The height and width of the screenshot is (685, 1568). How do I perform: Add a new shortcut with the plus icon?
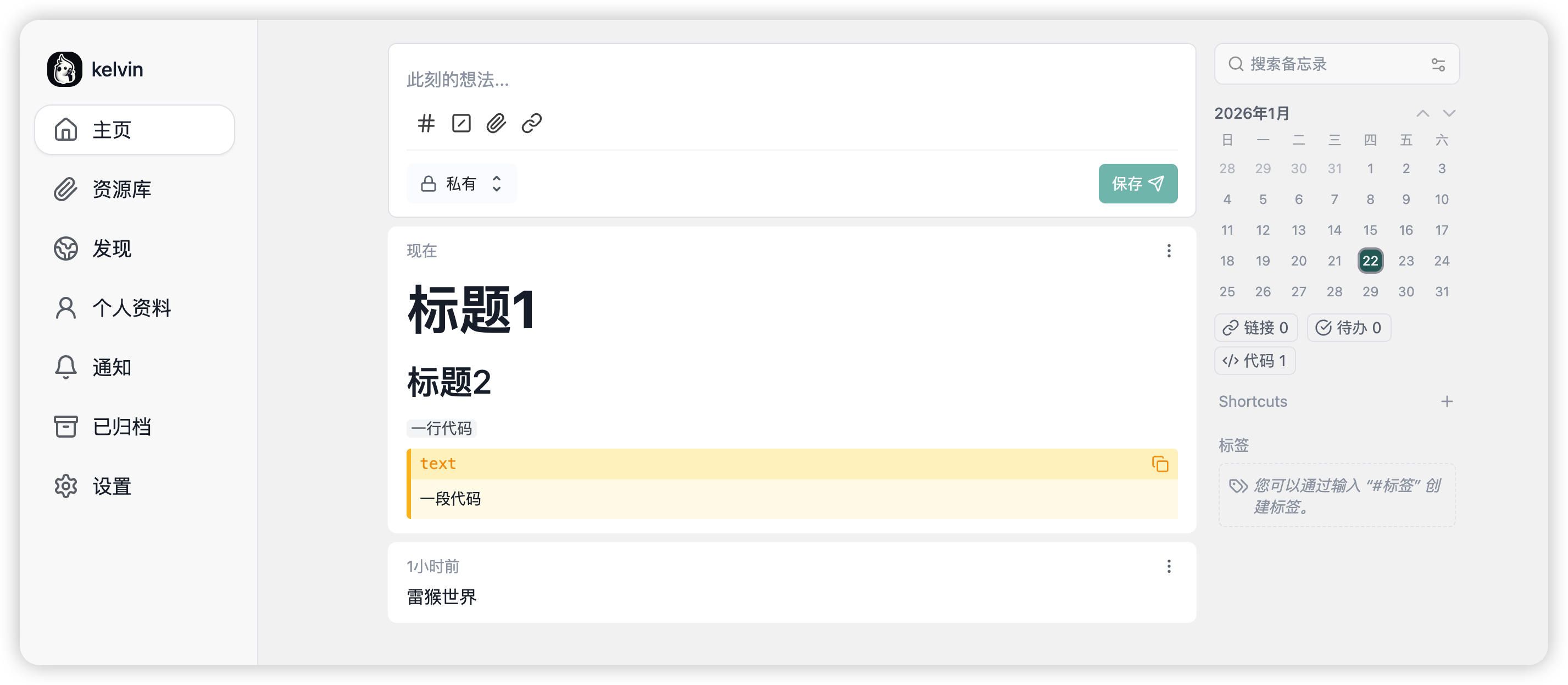point(1447,401)
